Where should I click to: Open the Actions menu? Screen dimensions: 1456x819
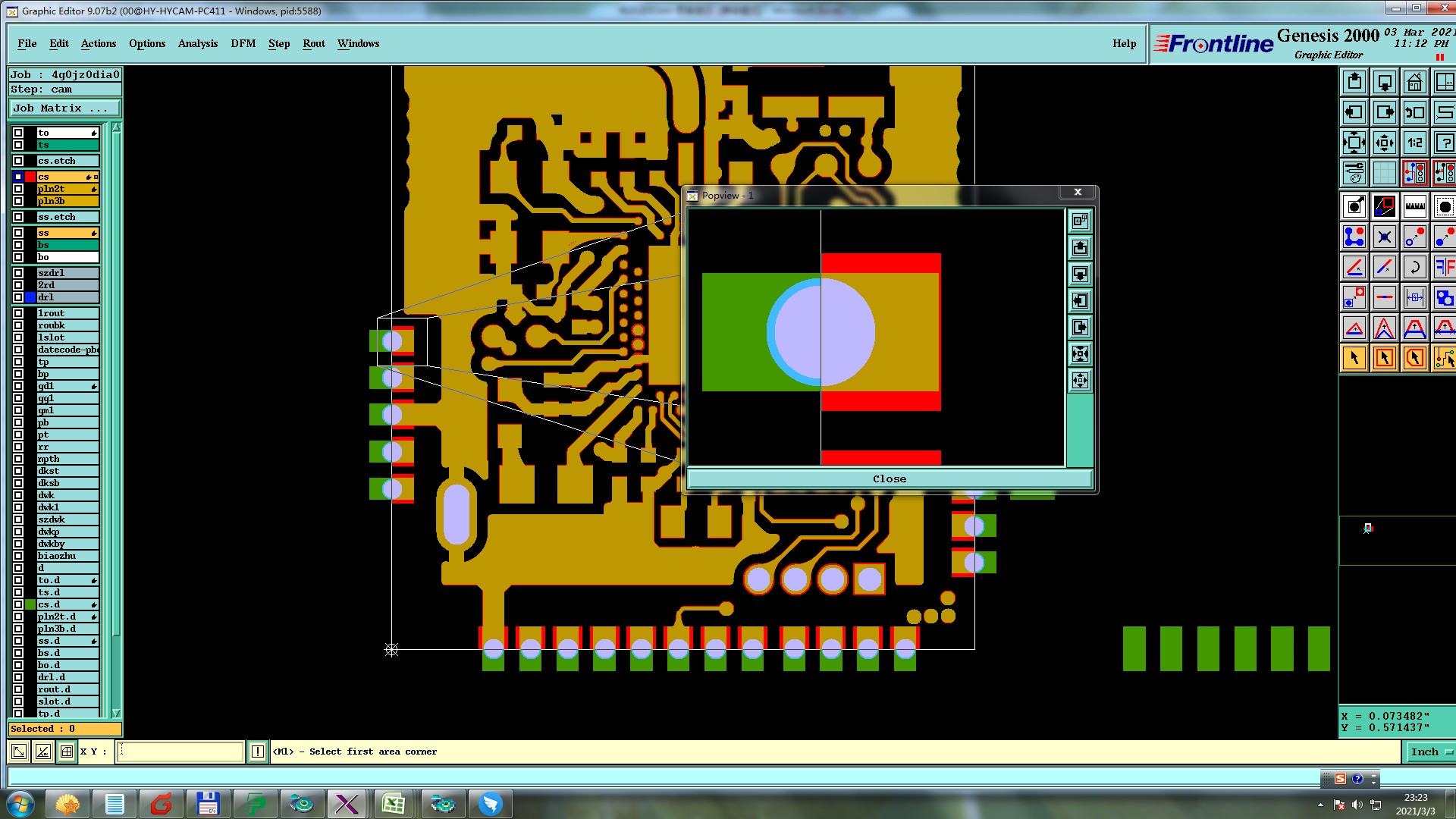tap(99, 43)
